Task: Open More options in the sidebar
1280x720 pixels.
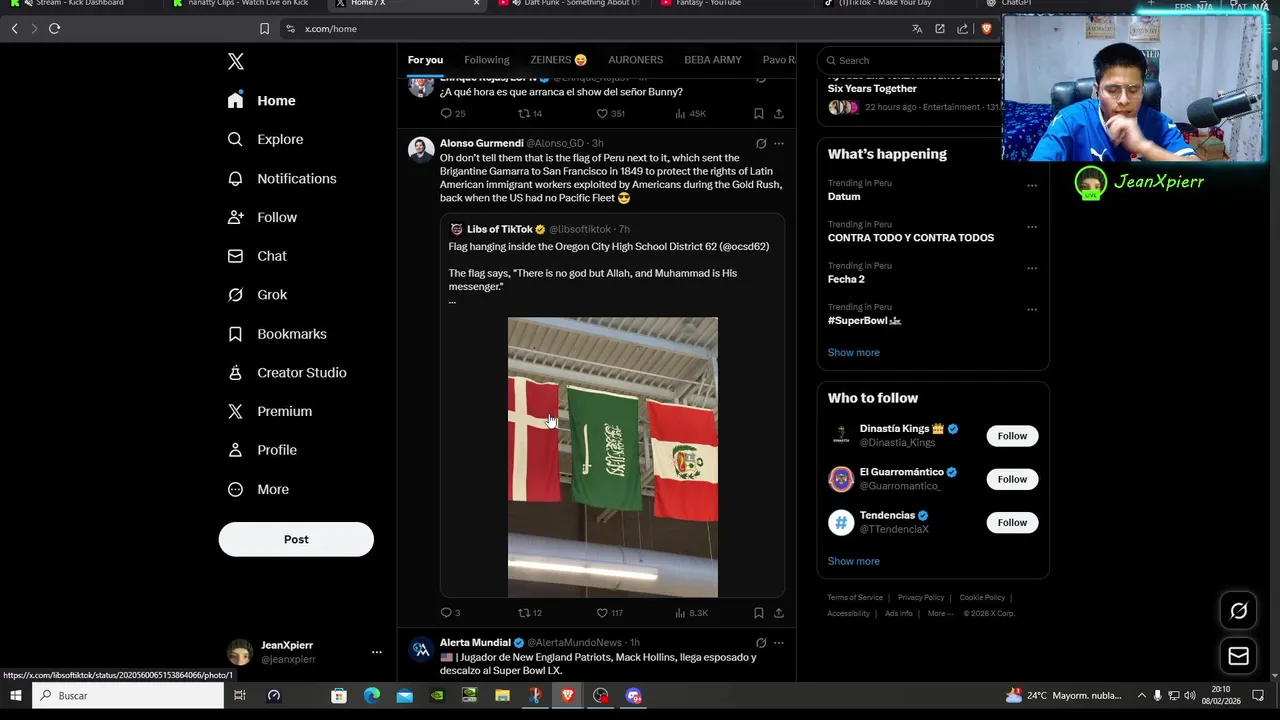Action: point(258,490)
